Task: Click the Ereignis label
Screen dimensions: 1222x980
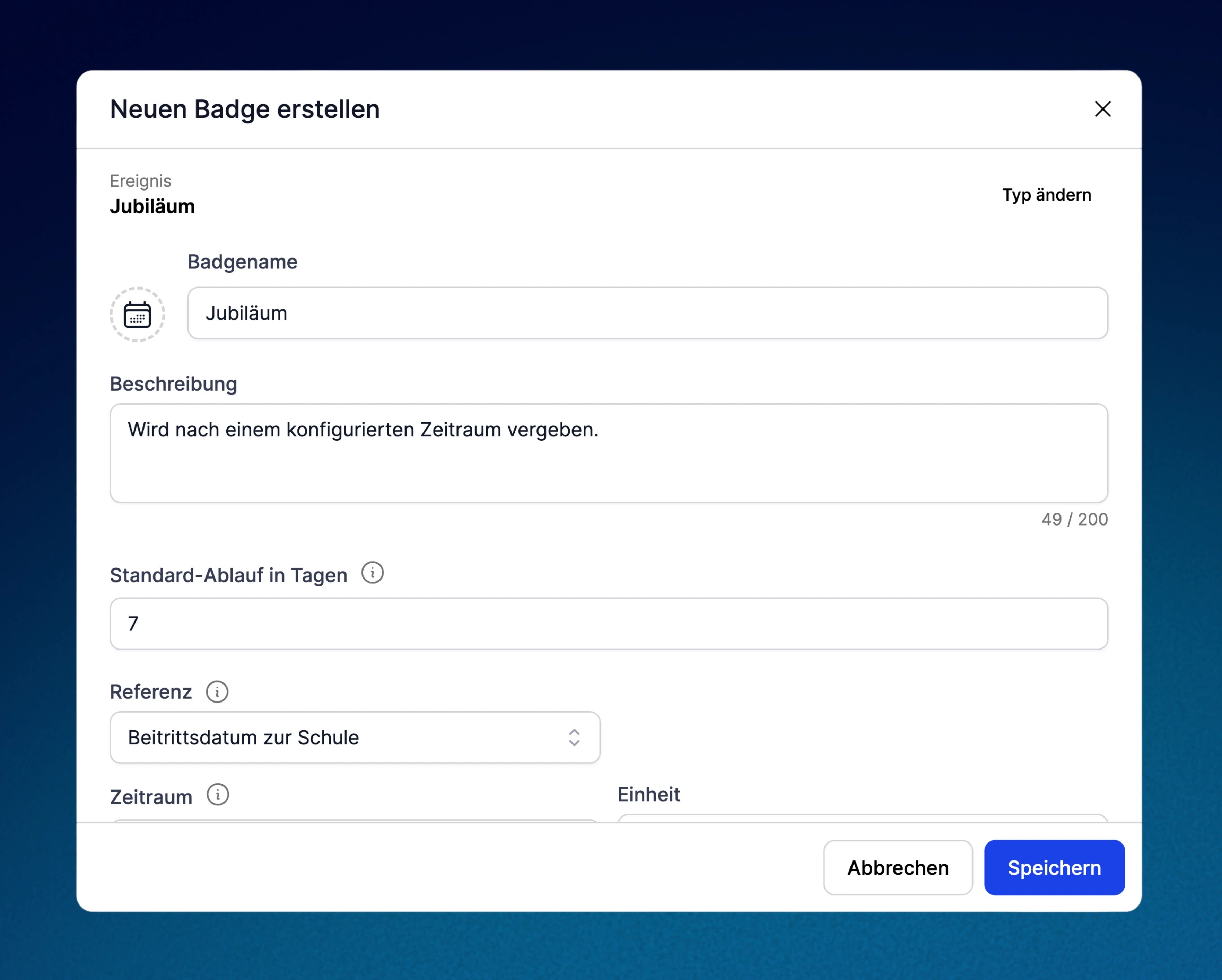Action: coord(141,181)
